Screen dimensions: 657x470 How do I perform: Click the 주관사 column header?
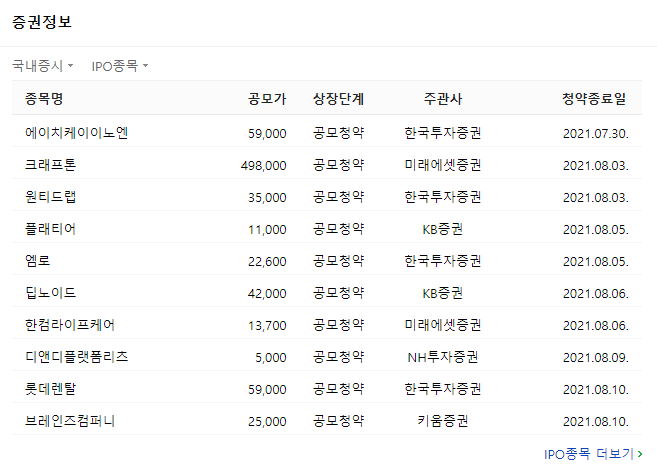[x=442, y=99]
